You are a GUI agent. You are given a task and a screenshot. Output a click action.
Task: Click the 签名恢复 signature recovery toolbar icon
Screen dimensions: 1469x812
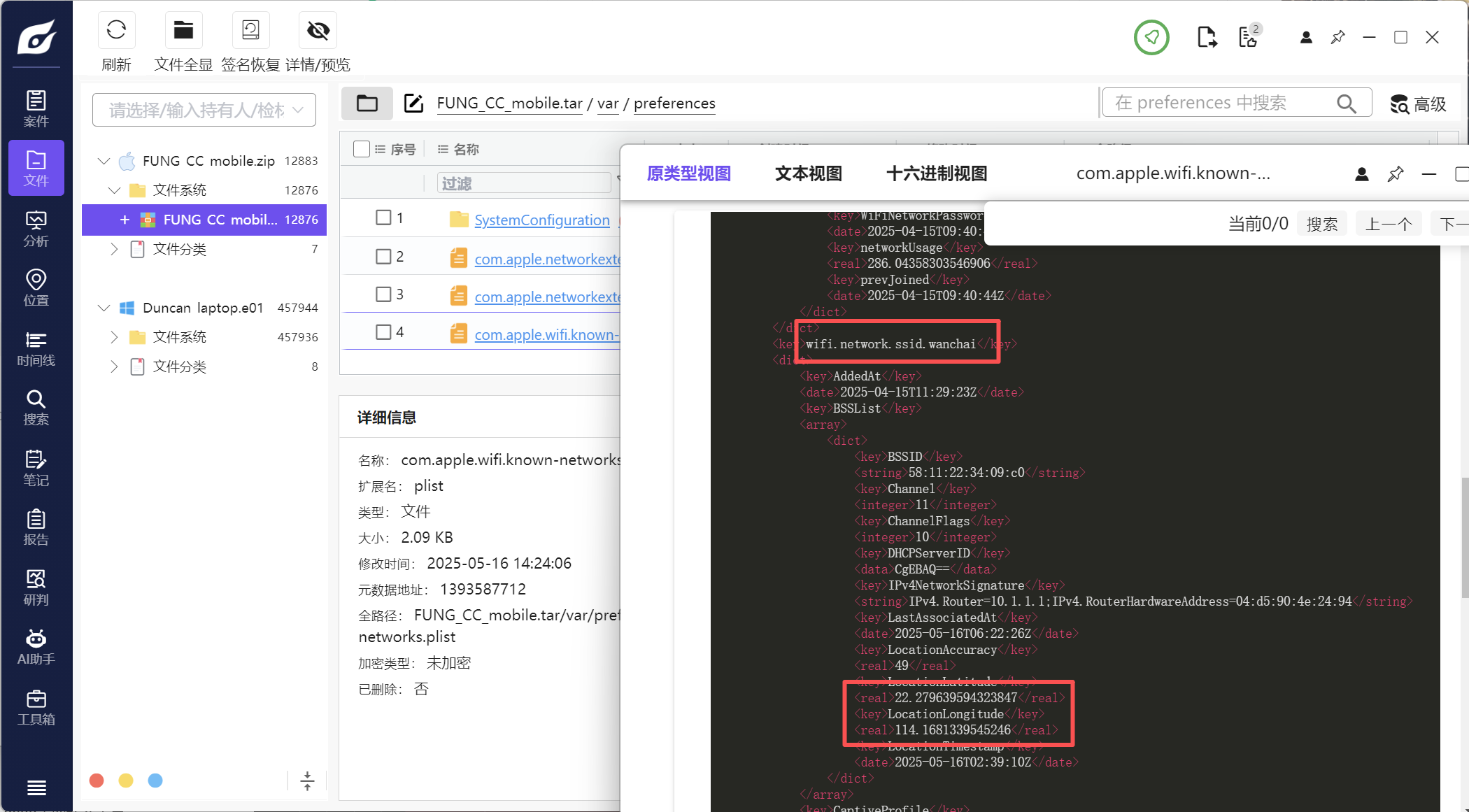pyautogui.click(x=250, y=31)
